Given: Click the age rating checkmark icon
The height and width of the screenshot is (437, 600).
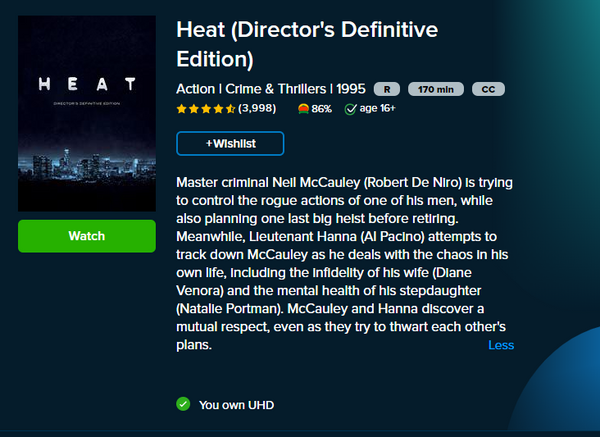Looking at the screenshot, I should point(351,108).
